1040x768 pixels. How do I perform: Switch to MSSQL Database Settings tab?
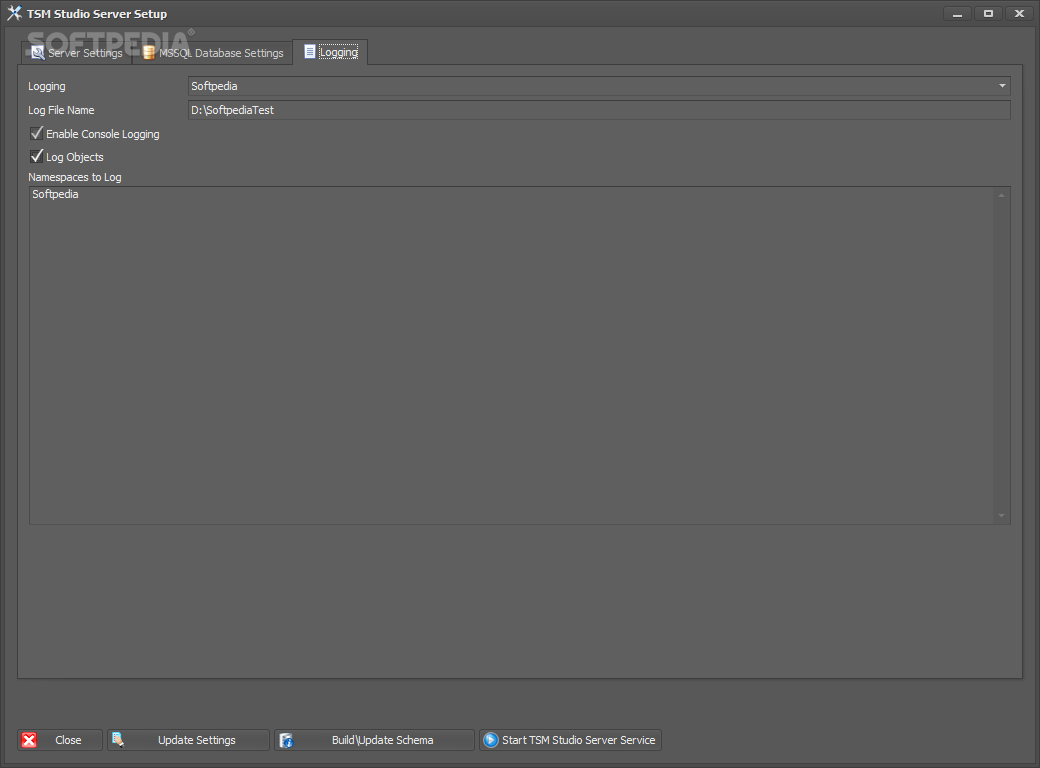pos(212,53)
